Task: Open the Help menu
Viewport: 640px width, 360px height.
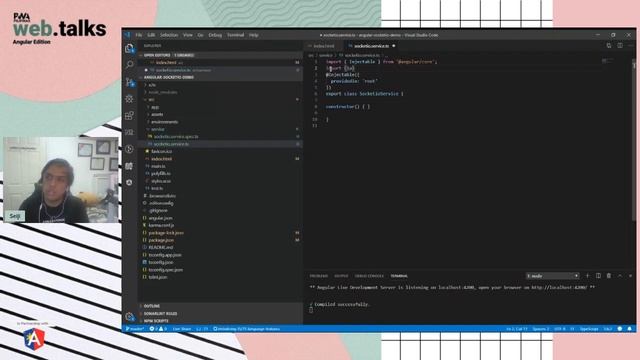Action: coord(253,35)
